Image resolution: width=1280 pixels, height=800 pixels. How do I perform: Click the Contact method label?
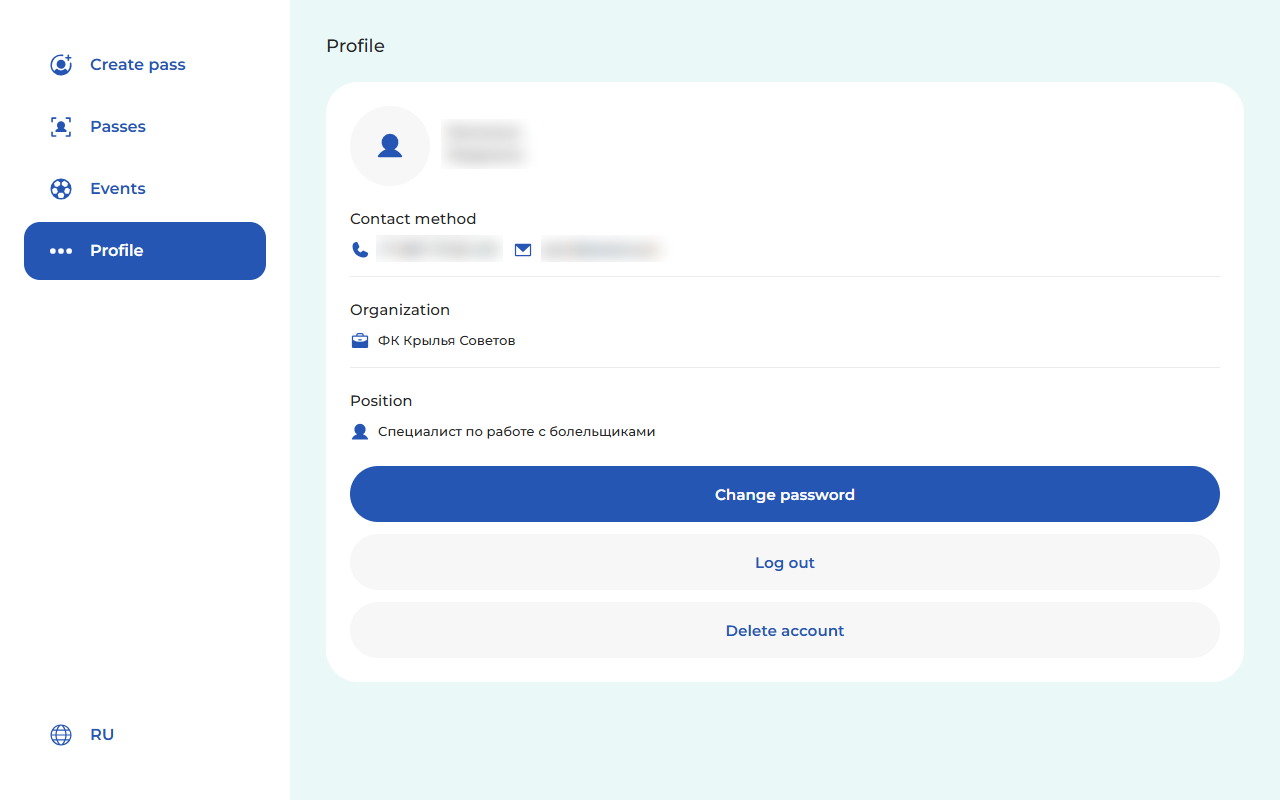click(x=413, y=219)
